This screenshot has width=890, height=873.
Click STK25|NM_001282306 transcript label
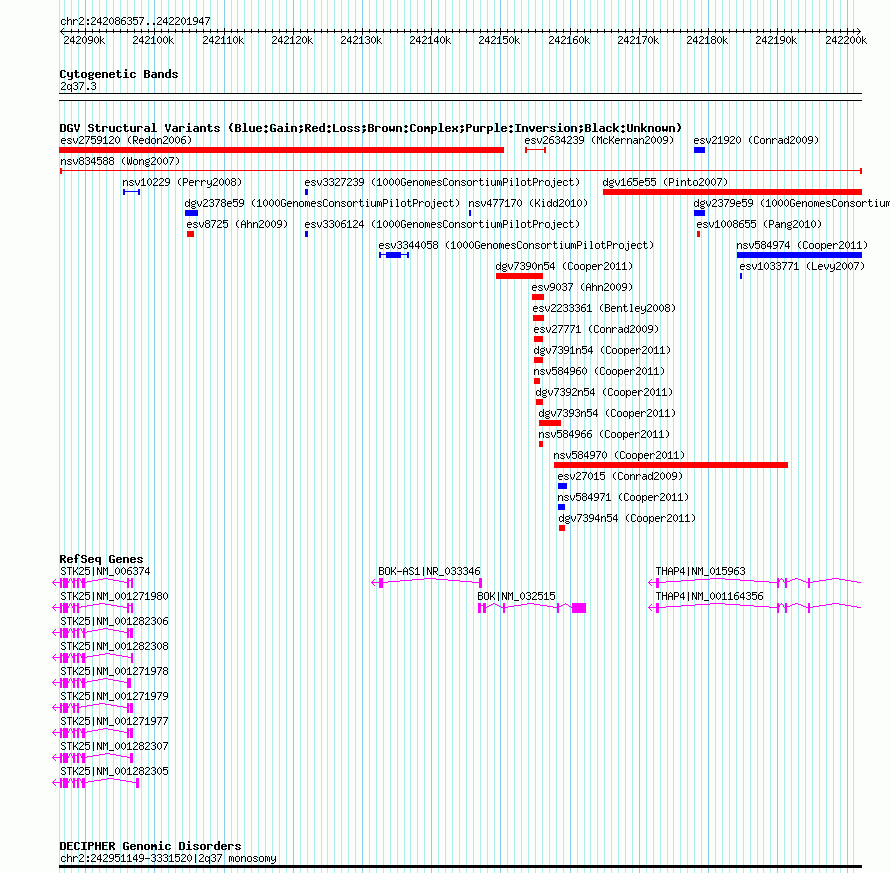[114, 621]
